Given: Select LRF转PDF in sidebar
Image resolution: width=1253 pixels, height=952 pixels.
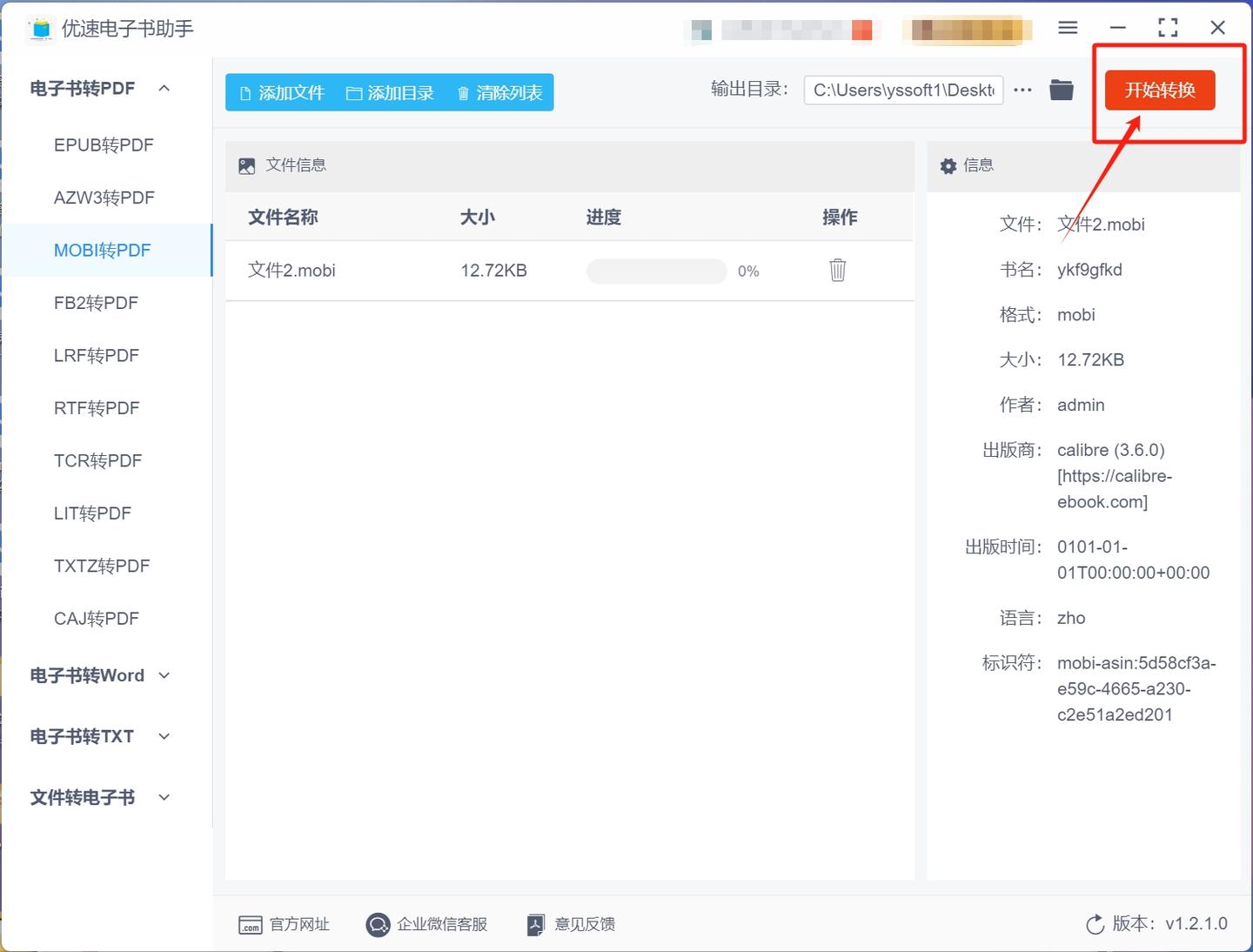Looking at the screenshot, I should [106, 355].
